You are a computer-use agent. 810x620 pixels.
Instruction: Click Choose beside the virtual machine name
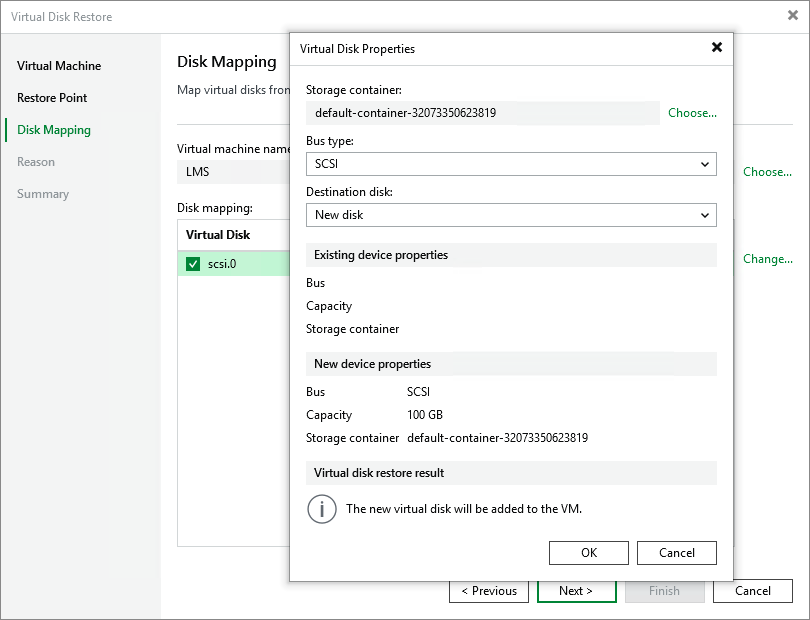click(x=766, y=172)
